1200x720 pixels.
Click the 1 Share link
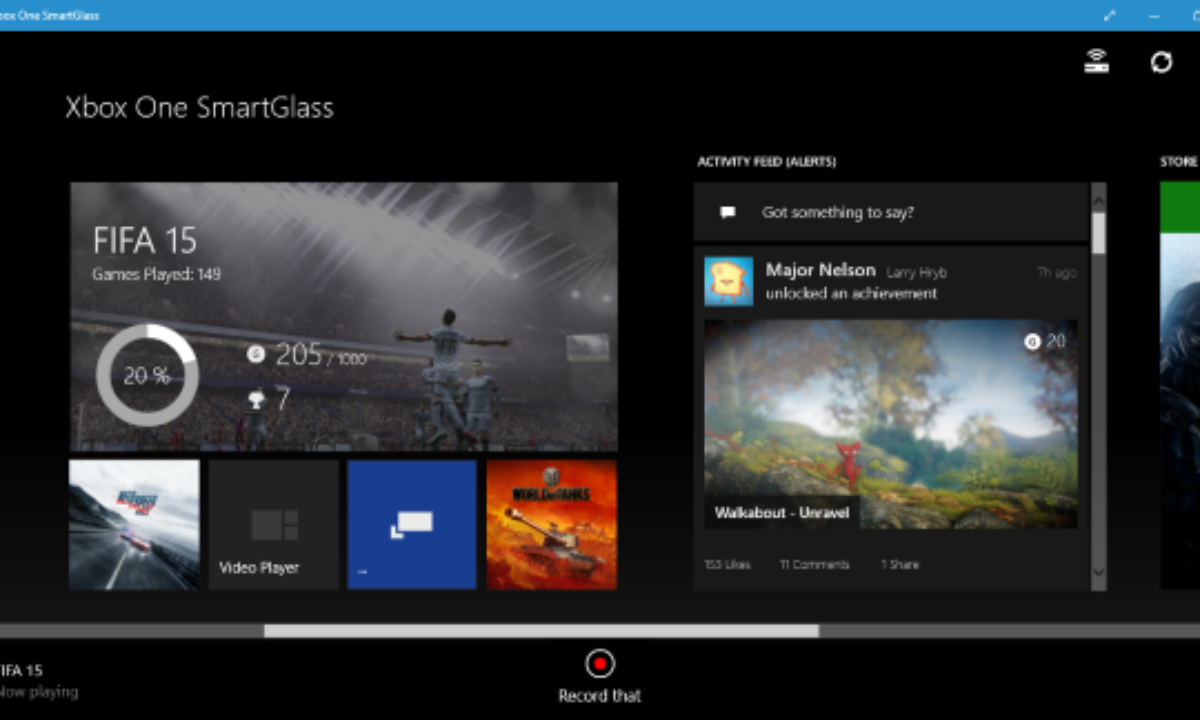(x=900, y=564)
